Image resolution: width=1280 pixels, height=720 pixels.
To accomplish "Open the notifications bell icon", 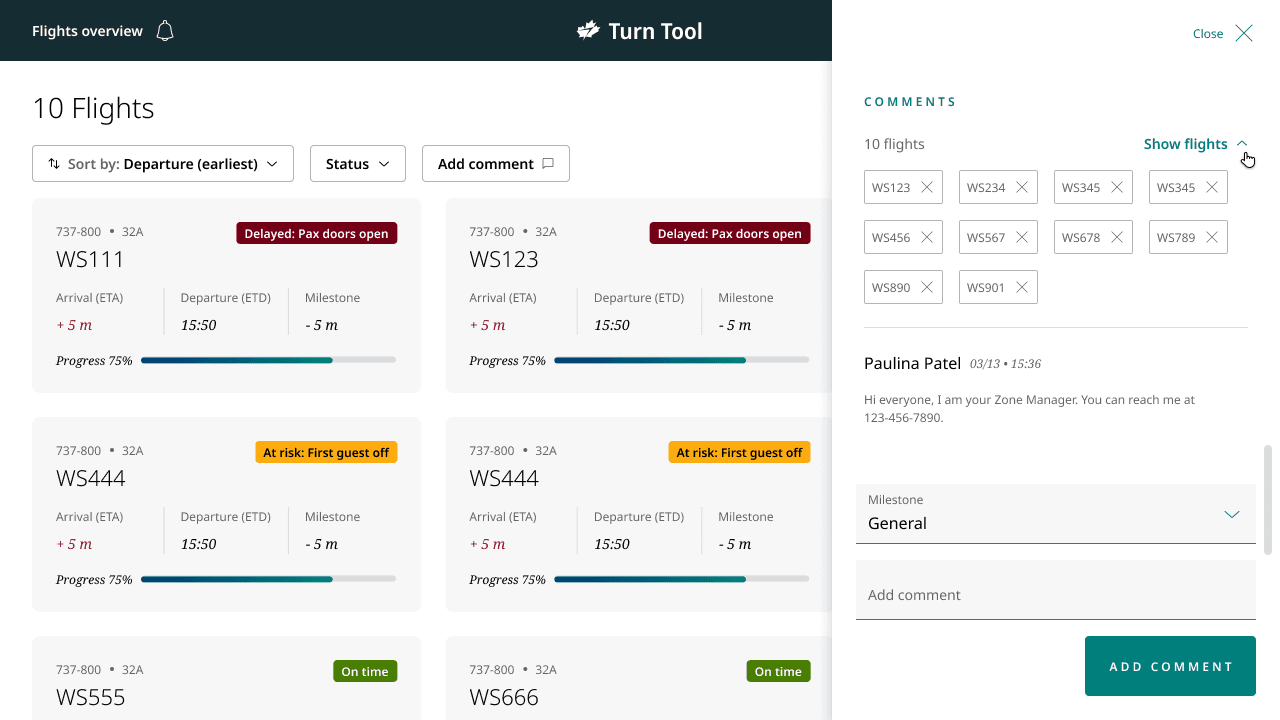I will pyautogui.click(x=165, y=31).
